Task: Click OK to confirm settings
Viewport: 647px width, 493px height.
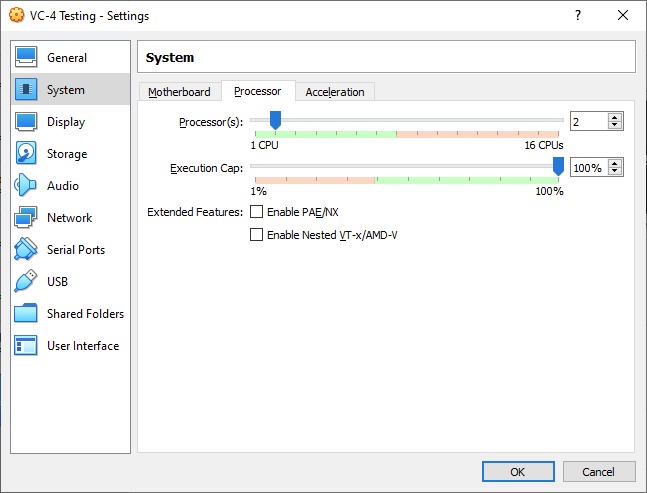Action: point(517,471)
